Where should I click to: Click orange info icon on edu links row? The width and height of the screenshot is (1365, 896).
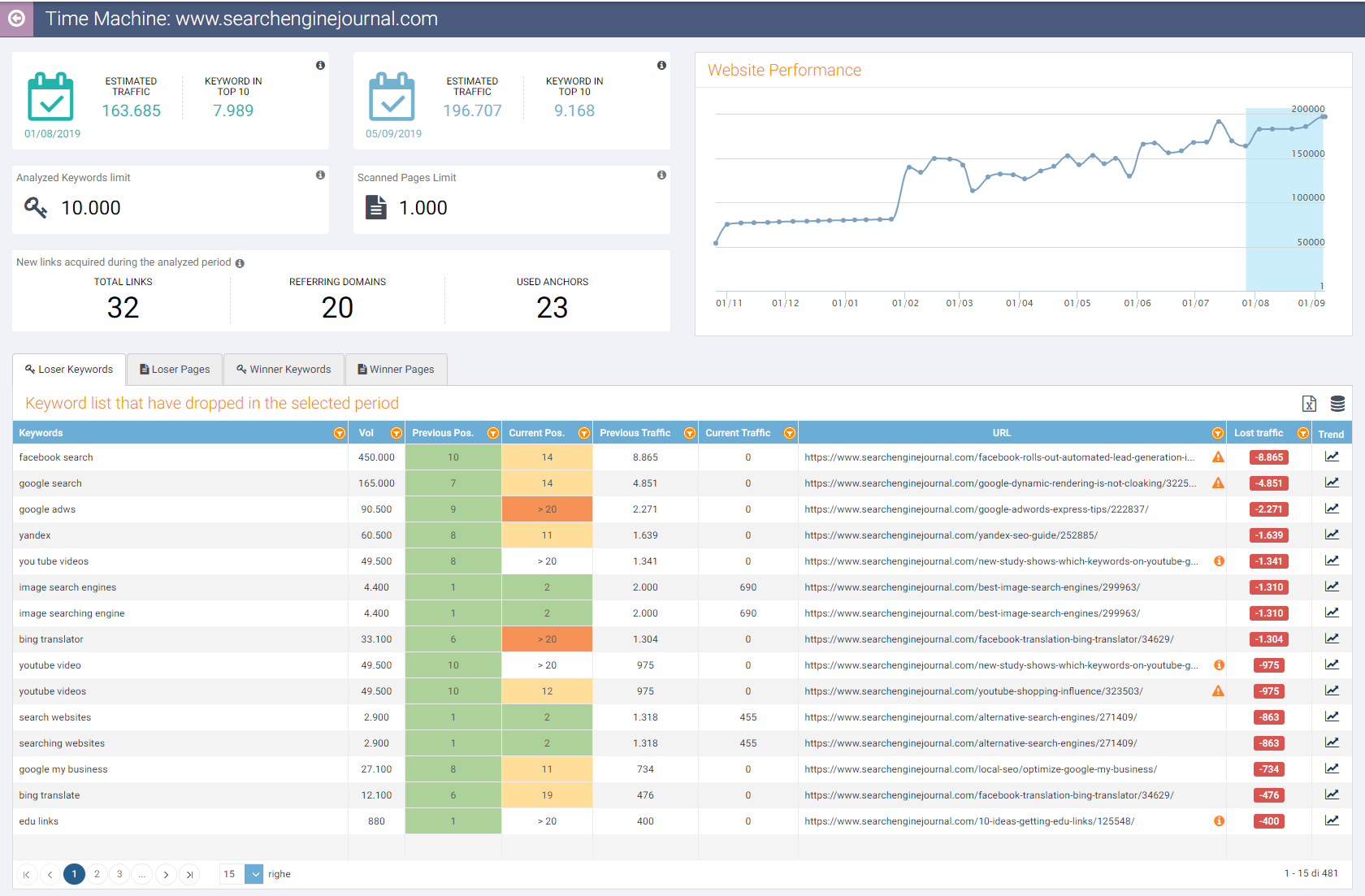point(1219,821)
